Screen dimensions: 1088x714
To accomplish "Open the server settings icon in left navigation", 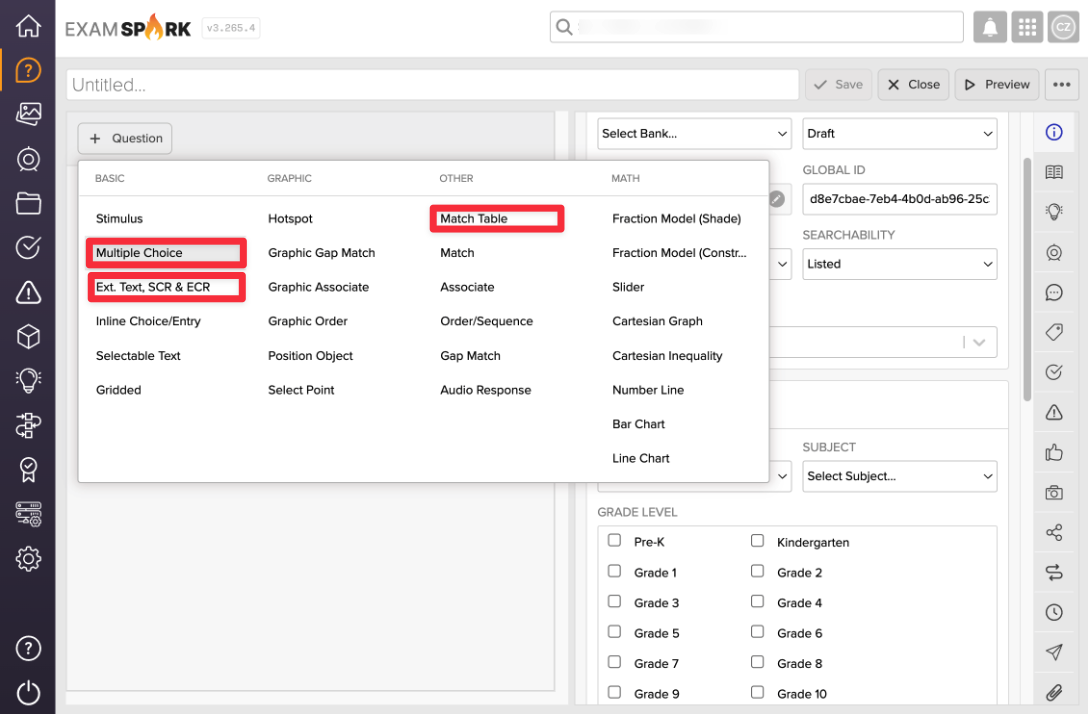I will click(28, 514).
